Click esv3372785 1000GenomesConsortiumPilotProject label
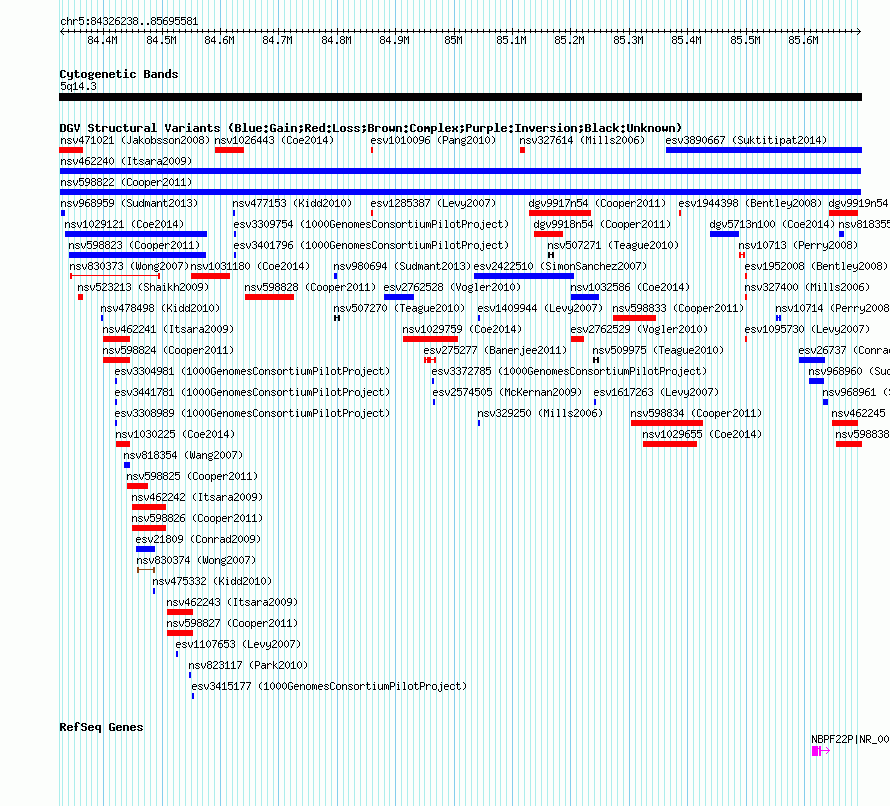This screenshot has width=890, height=806. [569, 371]
